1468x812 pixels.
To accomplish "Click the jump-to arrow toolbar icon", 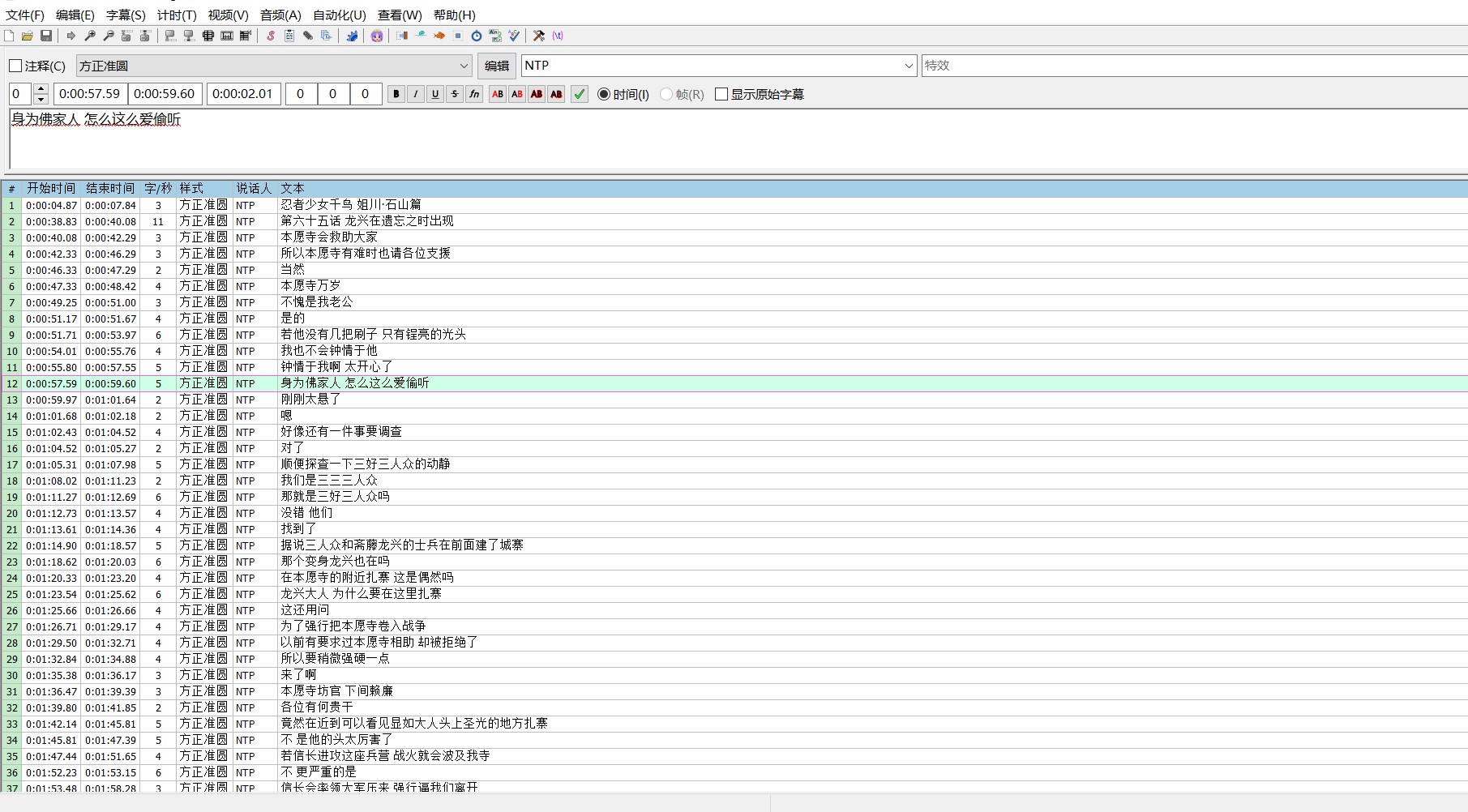I will [x=71, y=36].
